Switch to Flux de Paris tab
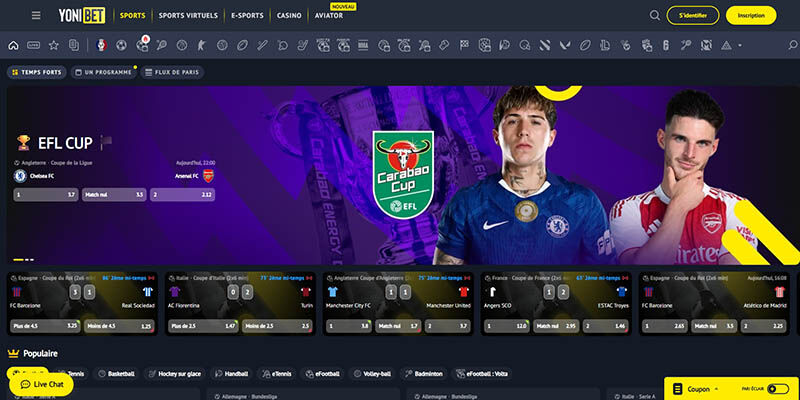 click(x=172, y=72)
